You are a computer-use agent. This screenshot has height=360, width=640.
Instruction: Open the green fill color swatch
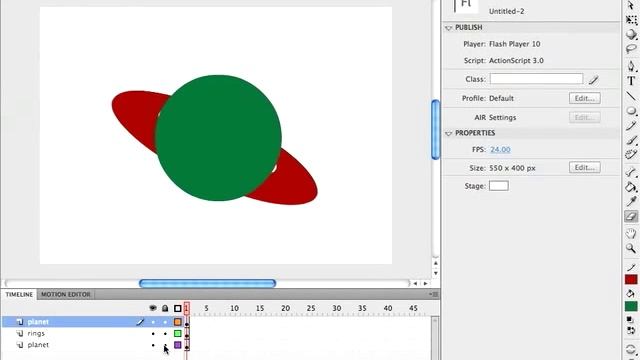pos(631,306)
